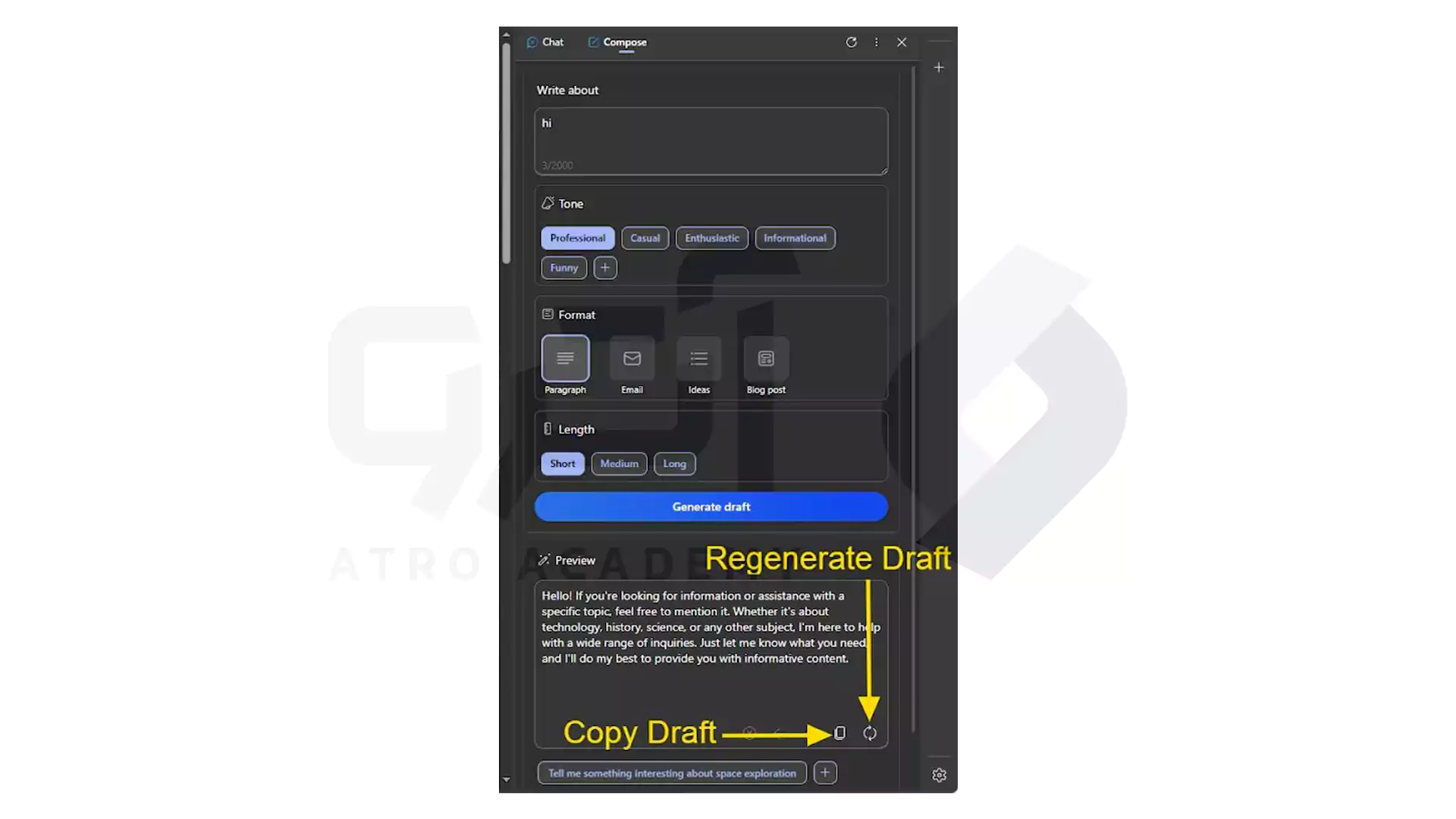Select Short length option
This screenshot has height=819, width=1456.
point(562,463)
